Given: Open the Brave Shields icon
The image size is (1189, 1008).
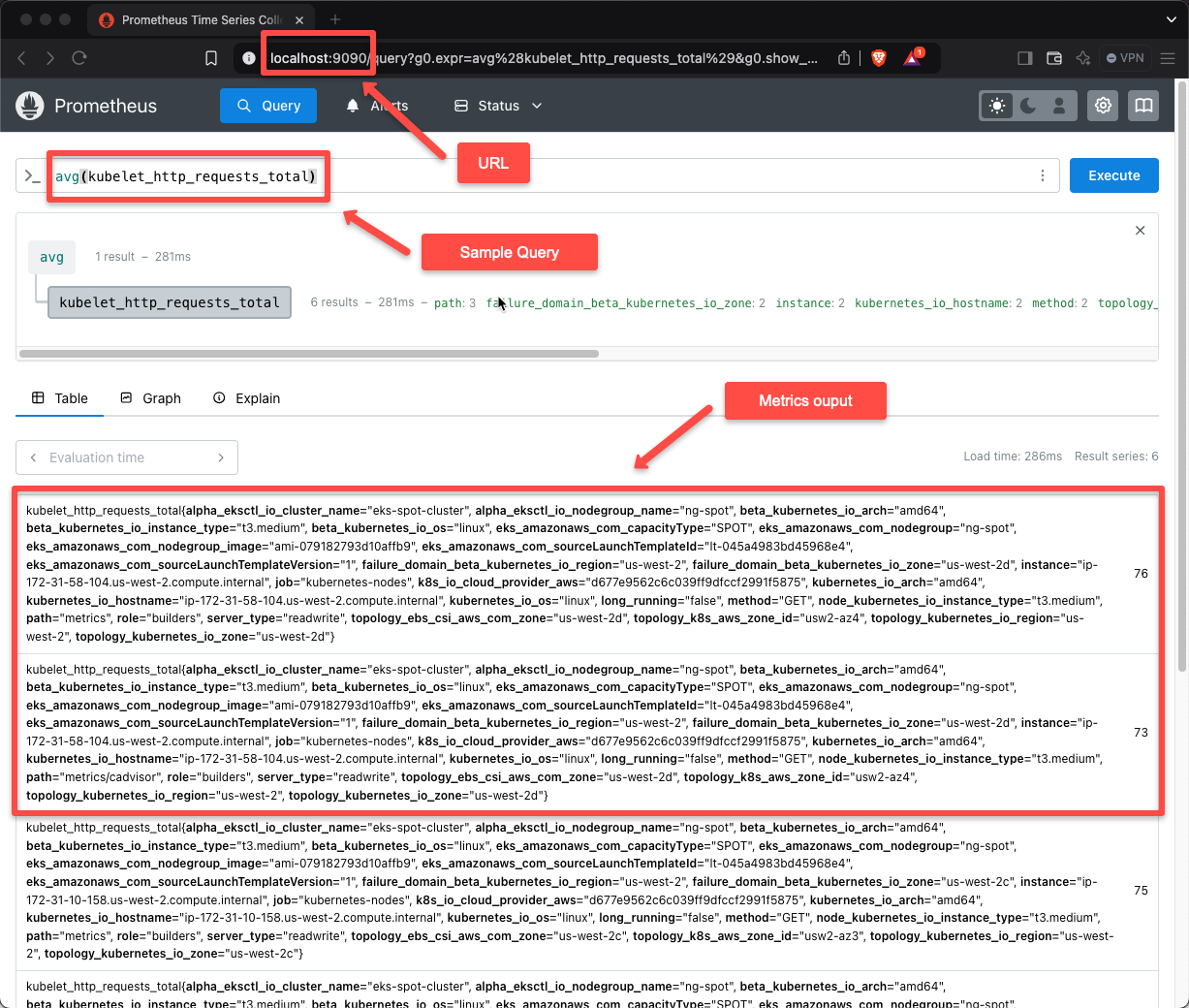Looking at the screenshot, I should click(879, 58).
